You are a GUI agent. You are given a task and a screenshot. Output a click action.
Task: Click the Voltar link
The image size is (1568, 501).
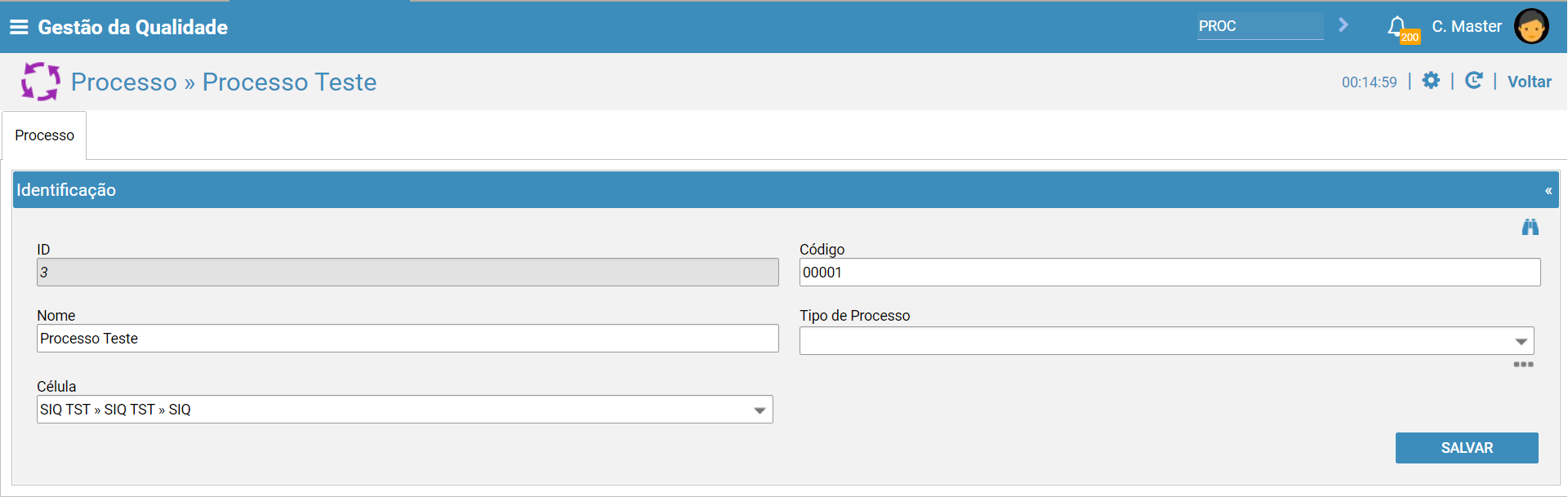(1529, 82)
